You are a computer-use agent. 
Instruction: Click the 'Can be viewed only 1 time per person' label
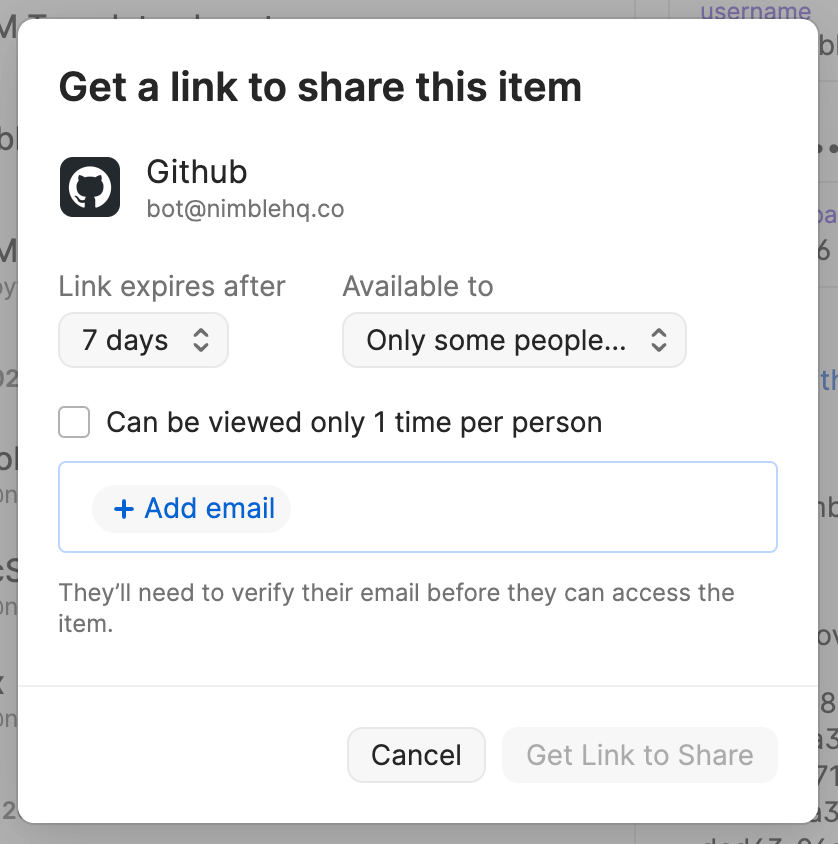pos(354,423)
